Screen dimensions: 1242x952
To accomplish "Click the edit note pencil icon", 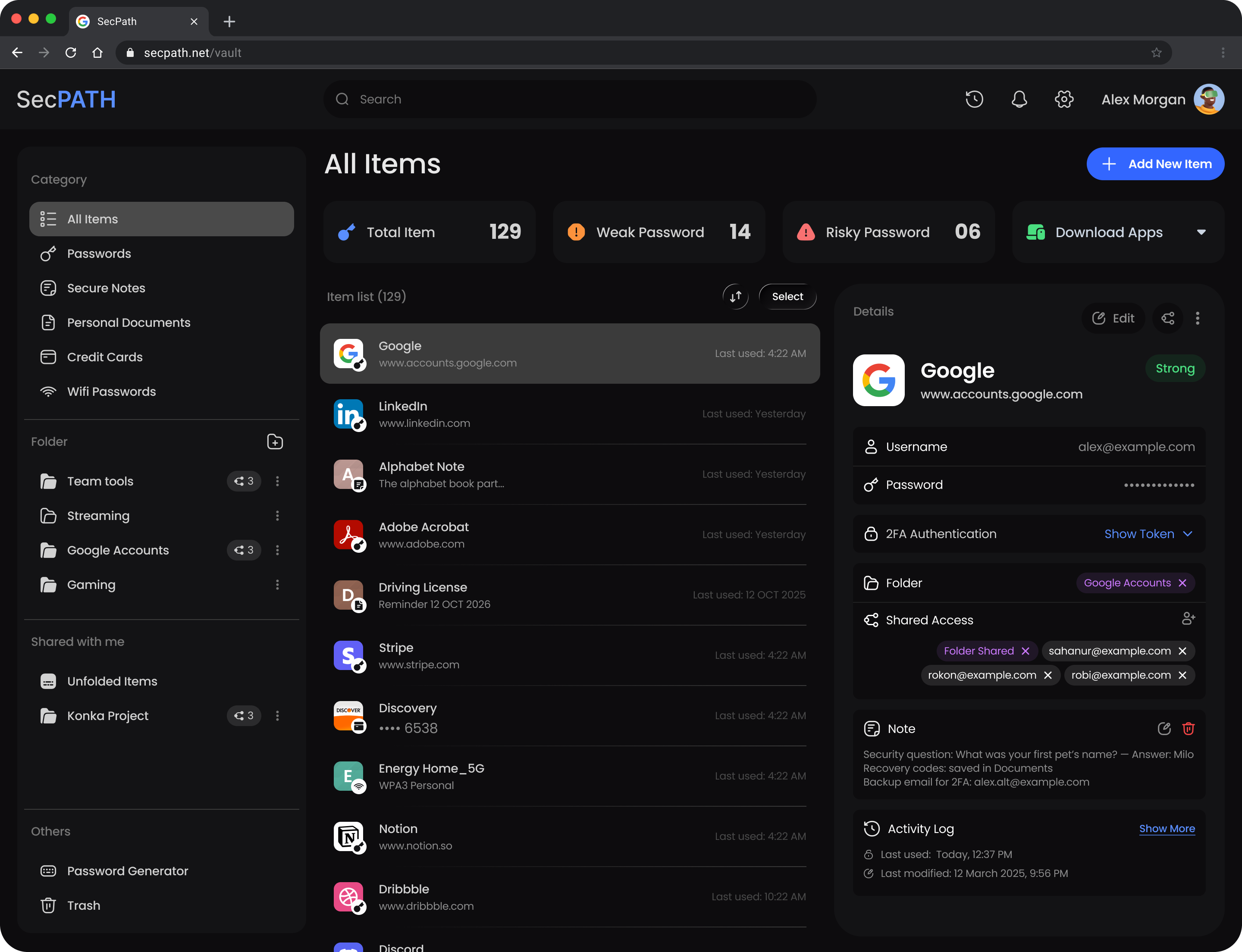I will [1164, 729].
